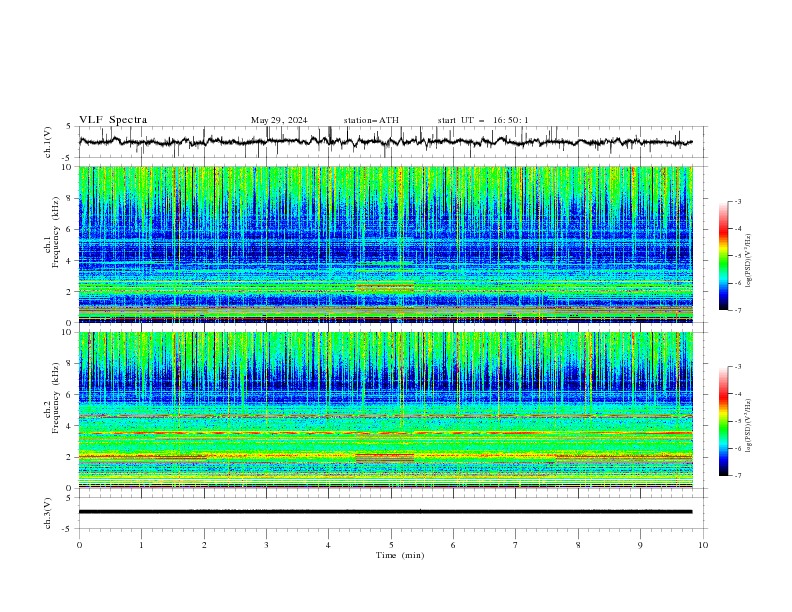Click time axis tick label '10'
The width and height of the screenshot is (792, 612).
tap(703, 545)
